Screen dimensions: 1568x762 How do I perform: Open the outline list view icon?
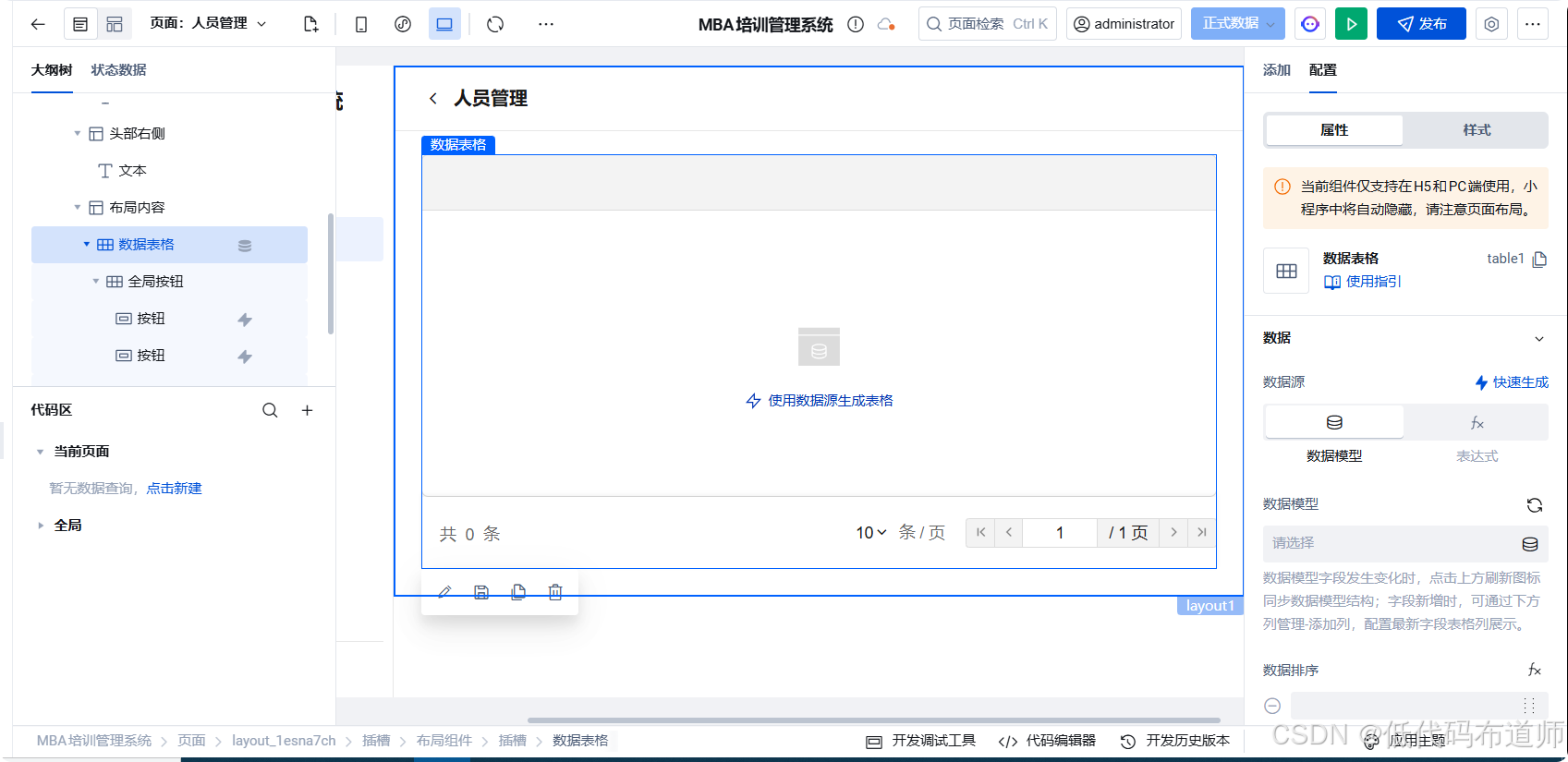pyautogui.click(x=80, y=24)
